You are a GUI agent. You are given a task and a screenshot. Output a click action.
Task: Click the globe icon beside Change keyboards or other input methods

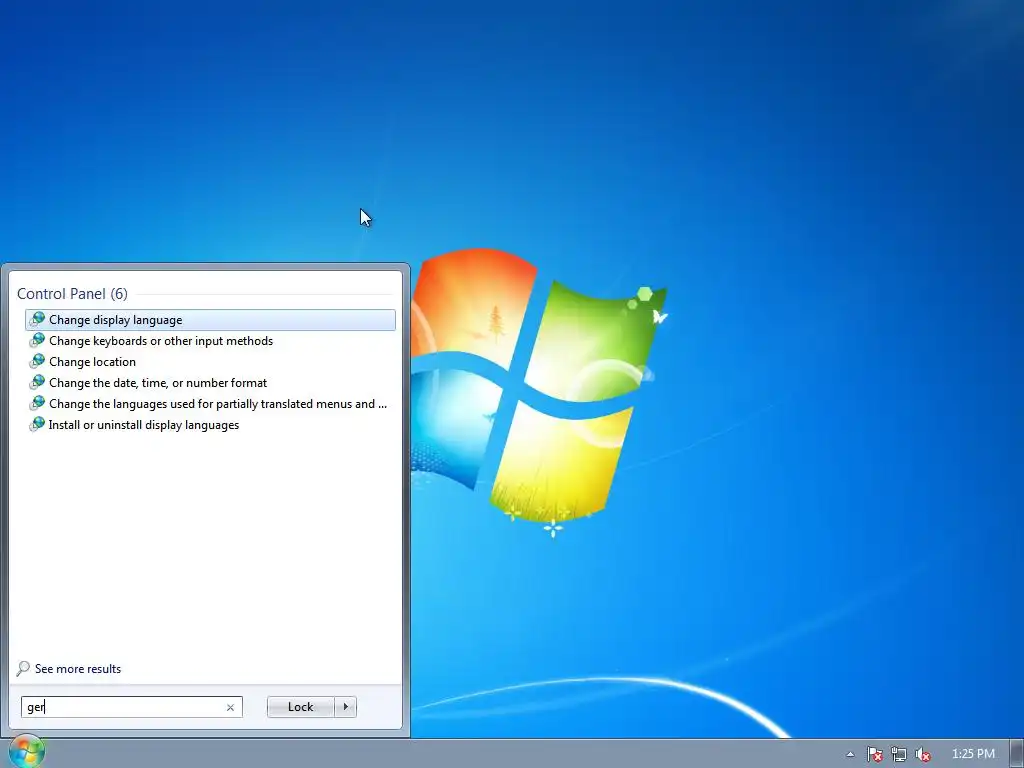click(x=37, y=340)
